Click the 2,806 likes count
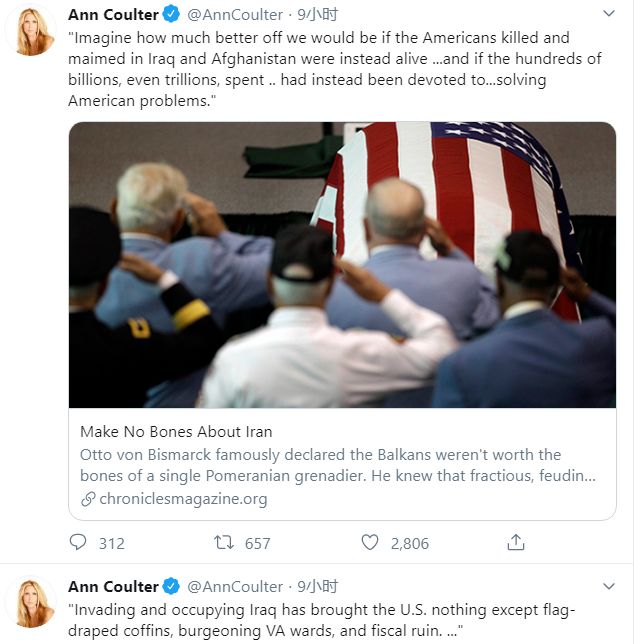Viewport: 641px width, 644px height. (x=409, y=543)
